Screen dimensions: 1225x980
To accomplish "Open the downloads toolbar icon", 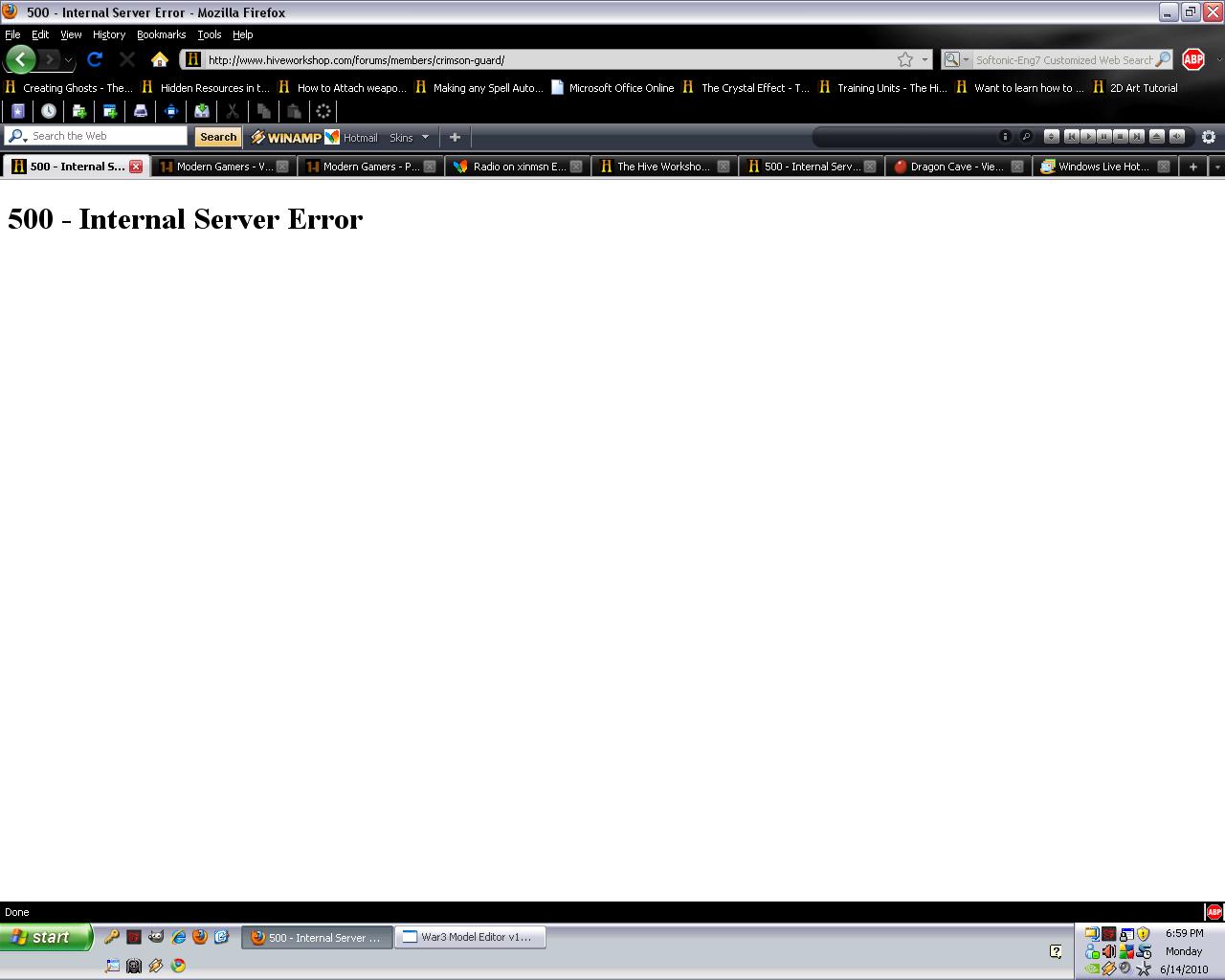I will (202, 111).
